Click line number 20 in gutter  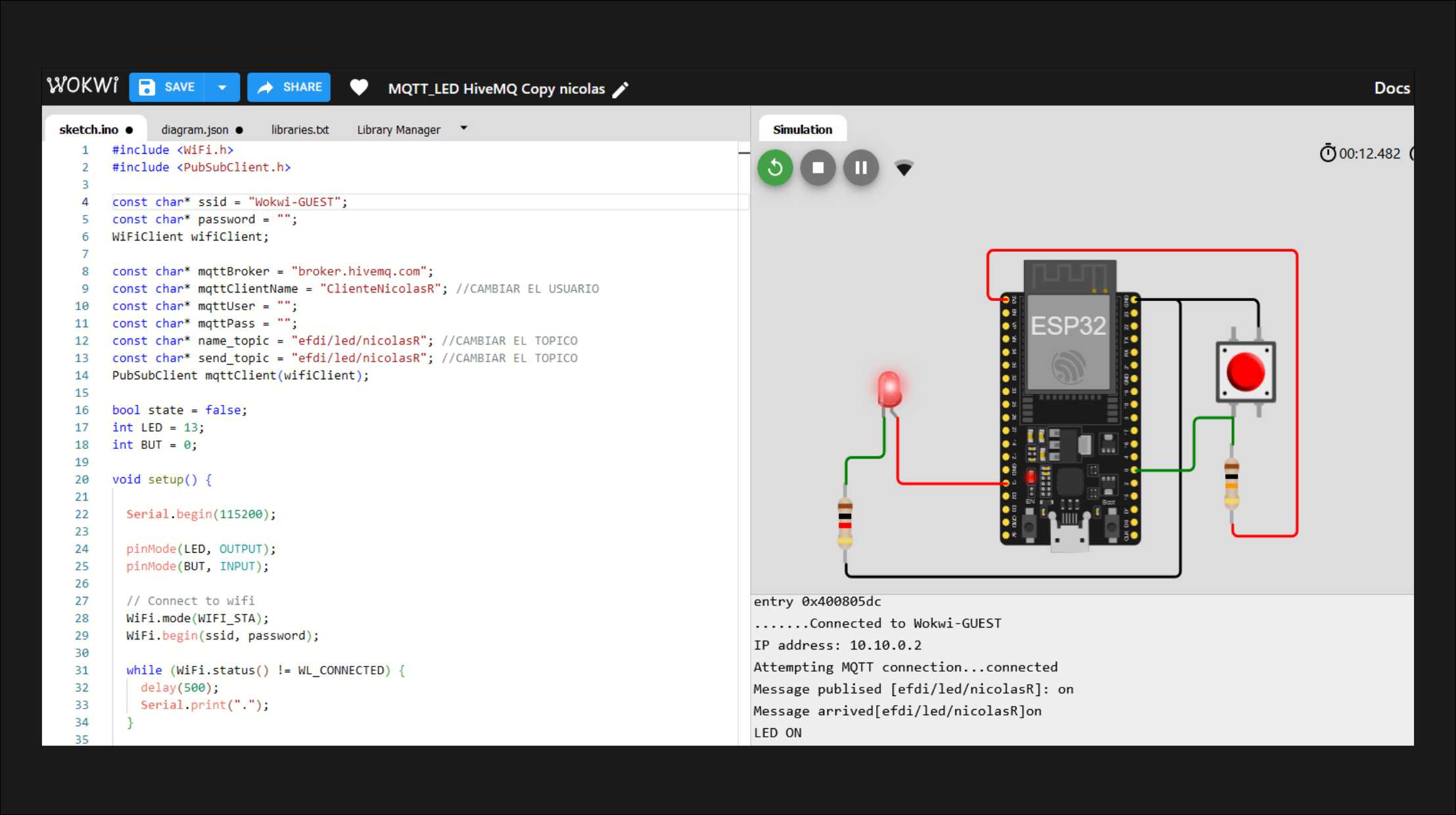pyautogui.click(x=82, y=479)
